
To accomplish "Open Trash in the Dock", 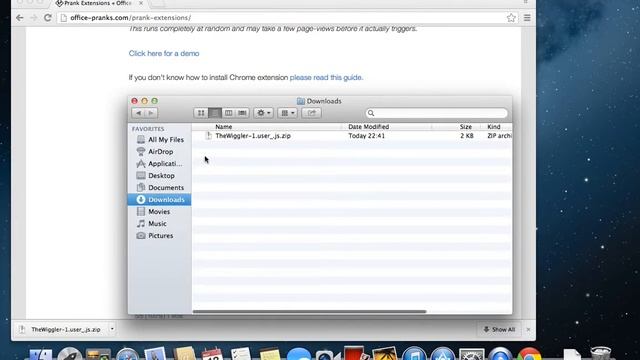I will pos(601,353).
